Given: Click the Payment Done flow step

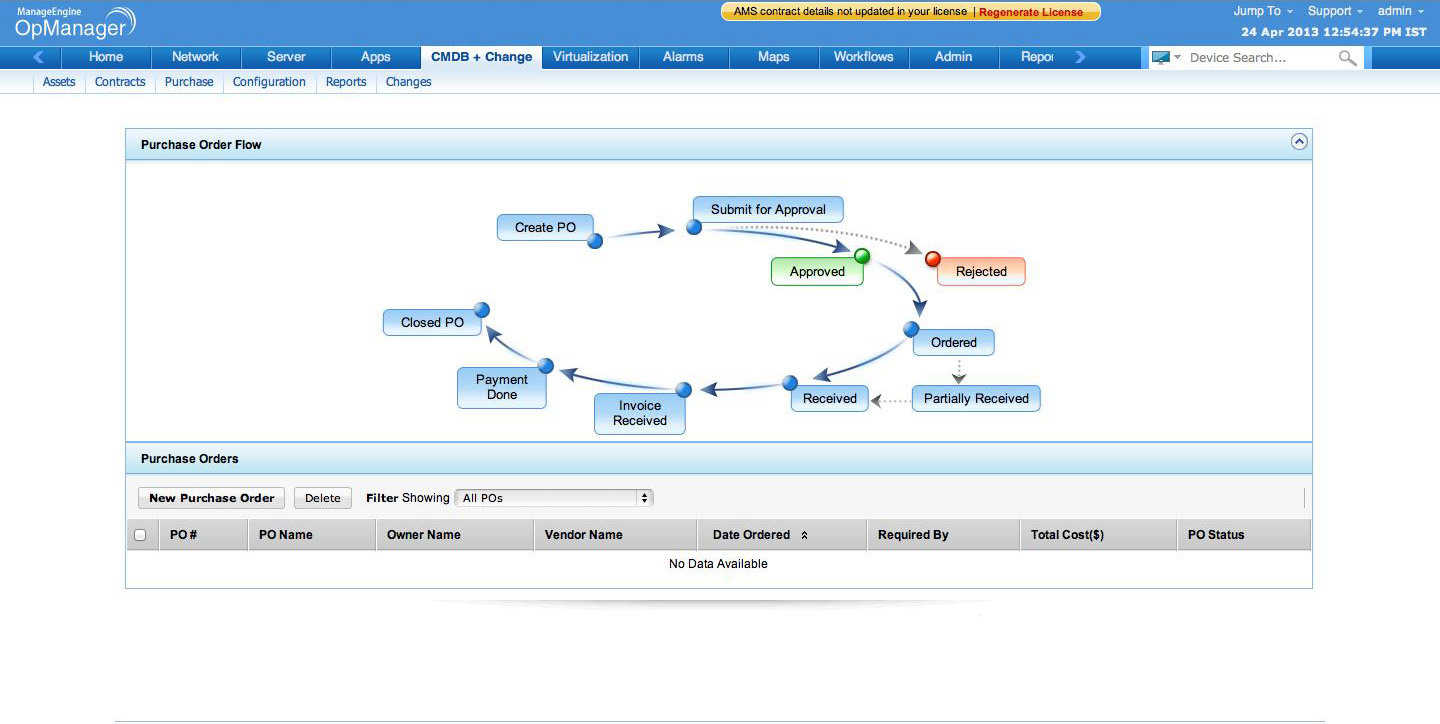Looking at the screenshot, I should click(x=502, y=387).
